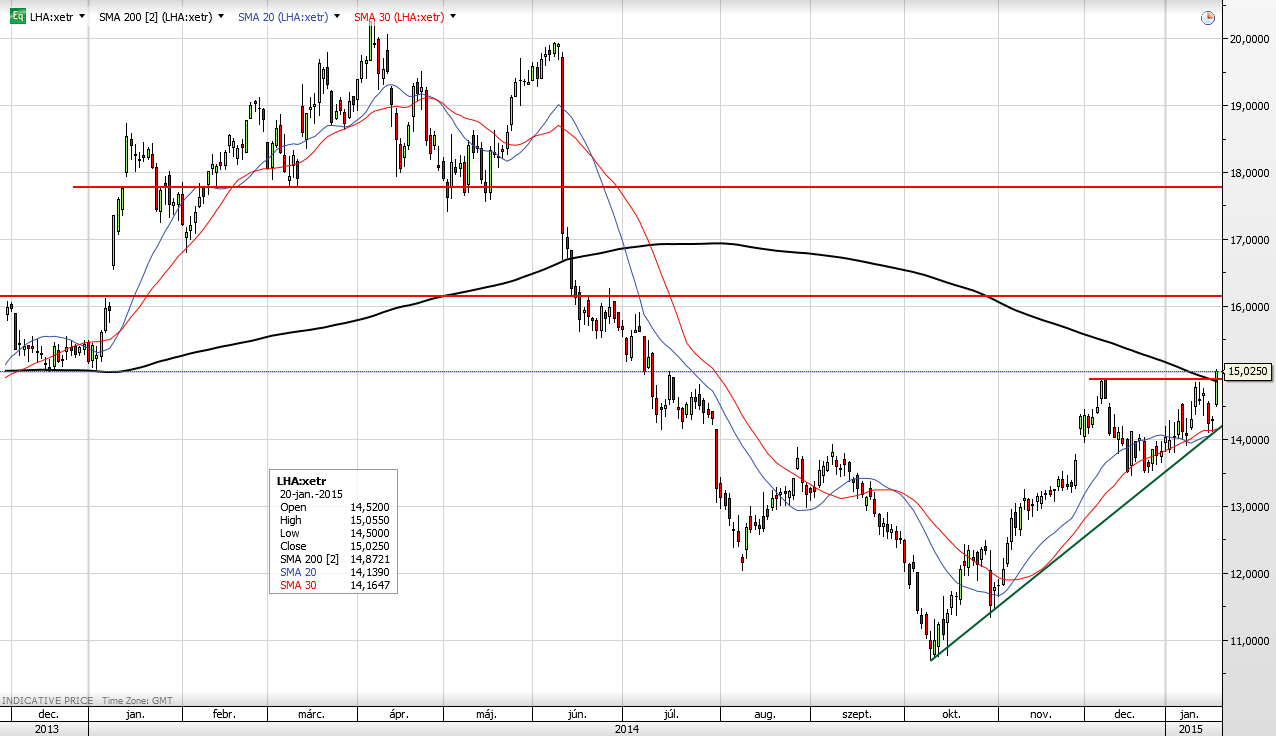Open the blue SMA 20 (LHA:xetr) dropdown
Image resolution: width=1276 pixels, height=736 pixels.
click(x=337, y=17)
